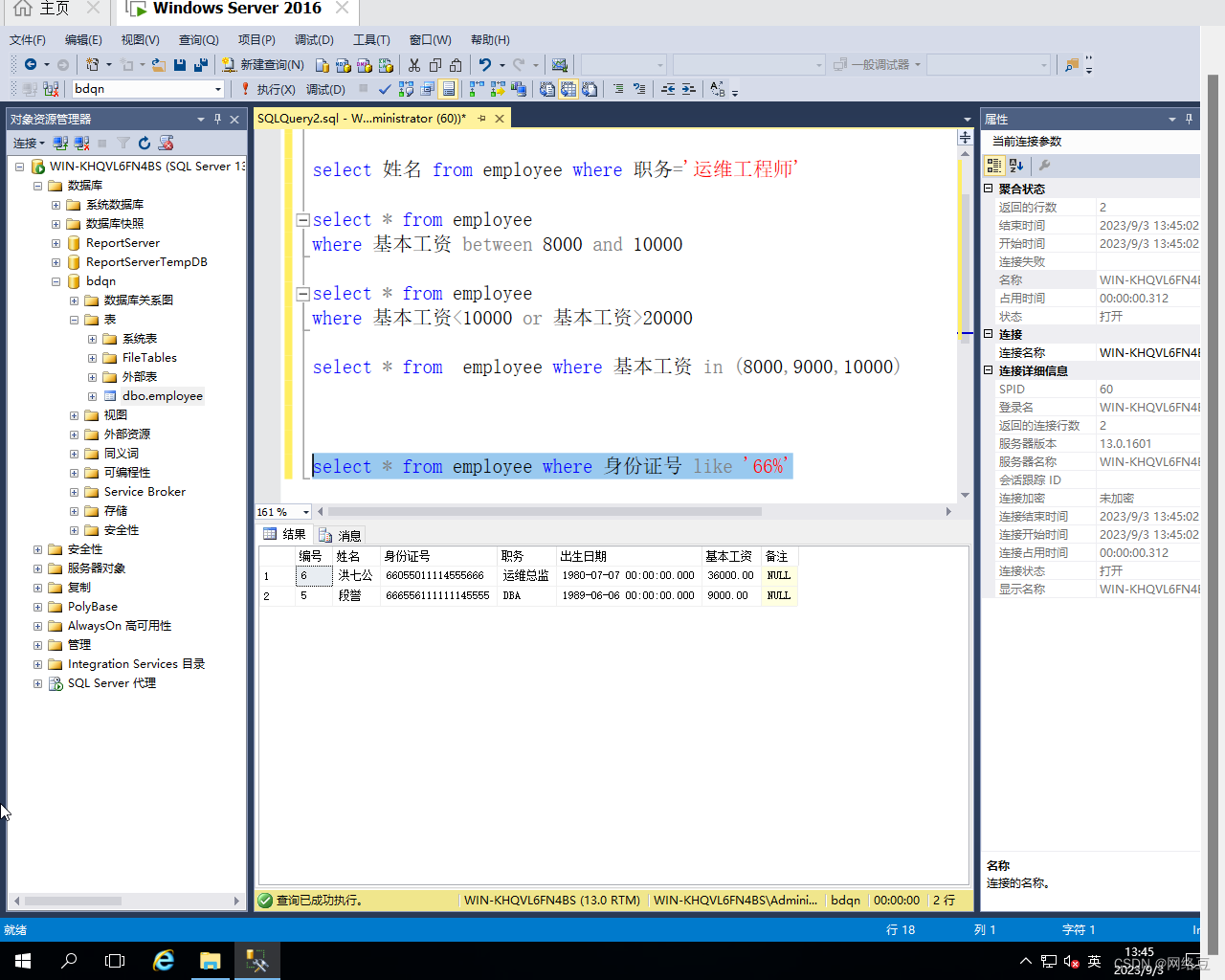
Task: Click the 新建查询(N) button
Action: point(262,64)
